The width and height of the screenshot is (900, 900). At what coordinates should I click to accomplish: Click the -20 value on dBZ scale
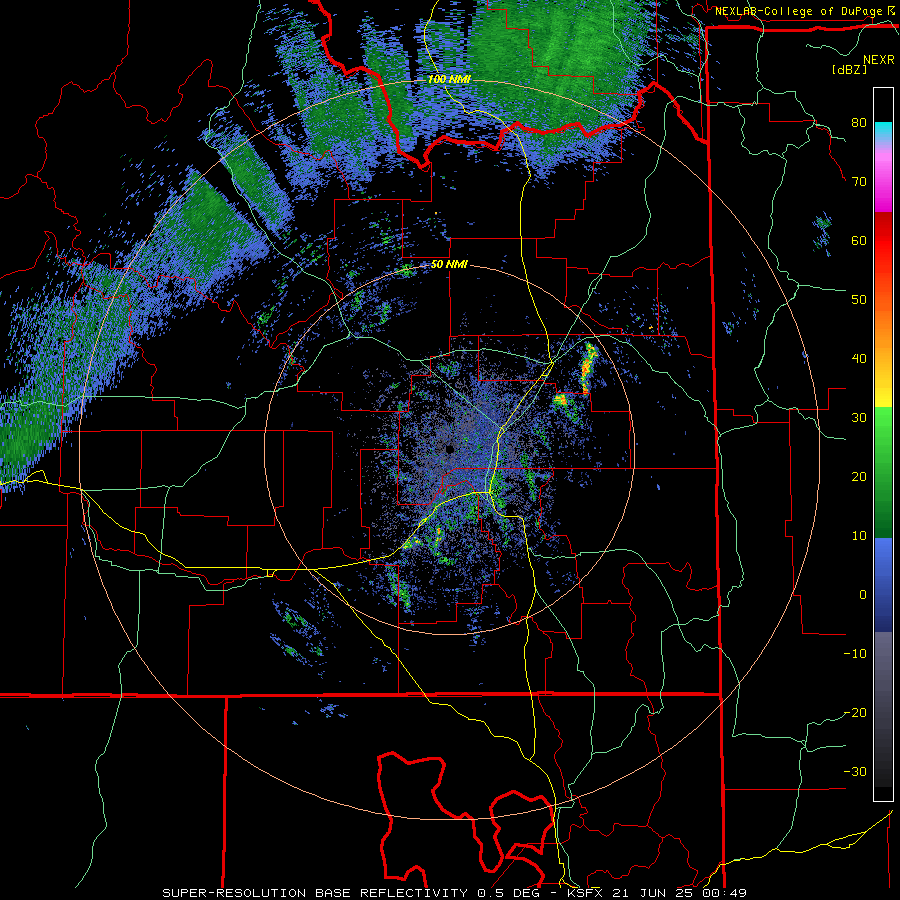(x=855, y=713)
